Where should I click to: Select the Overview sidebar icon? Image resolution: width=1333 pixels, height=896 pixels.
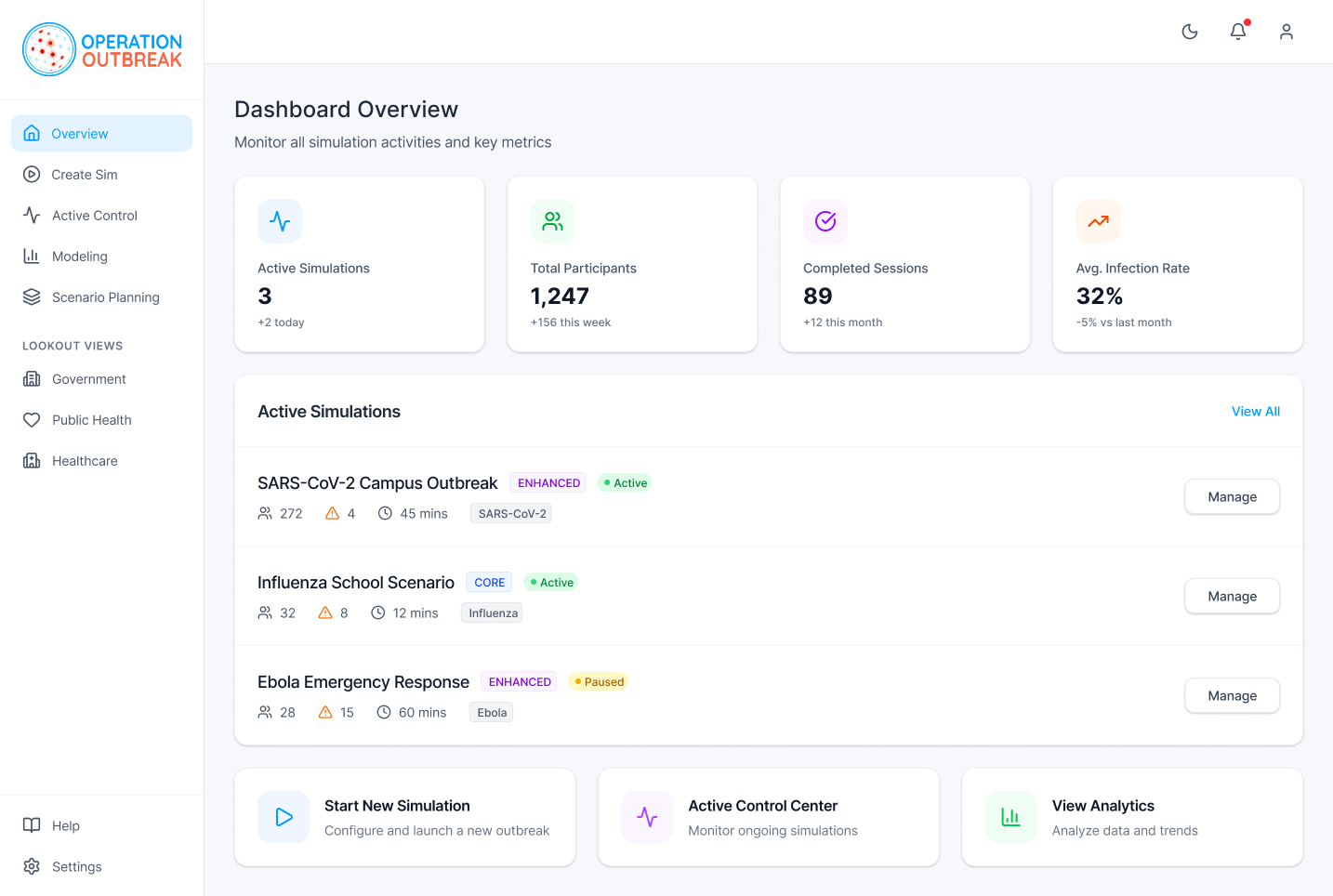coord(32,133)
